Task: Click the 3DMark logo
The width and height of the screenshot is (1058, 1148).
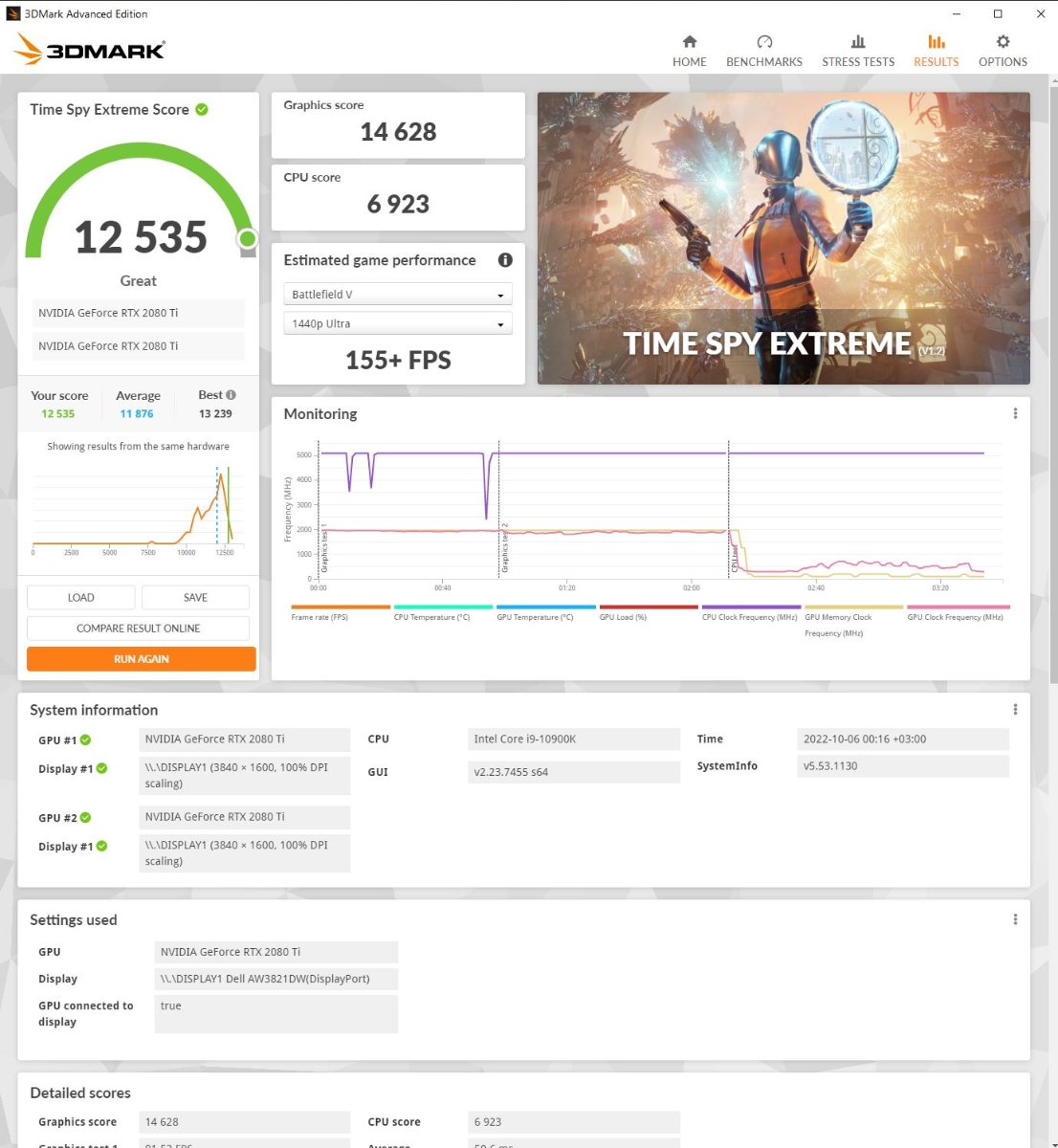Action: (89, 49)
